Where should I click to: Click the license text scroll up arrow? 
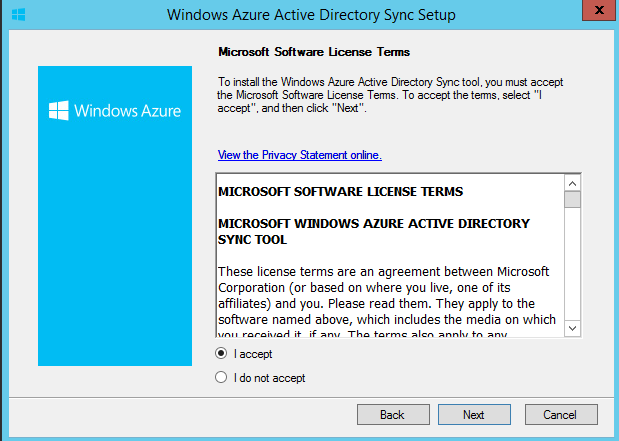coord(572,184)
